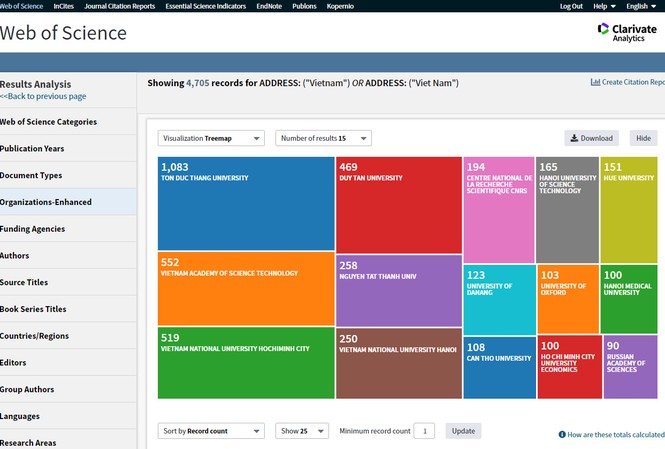Select Publication Years in sidebar

(x=68, y=148)
